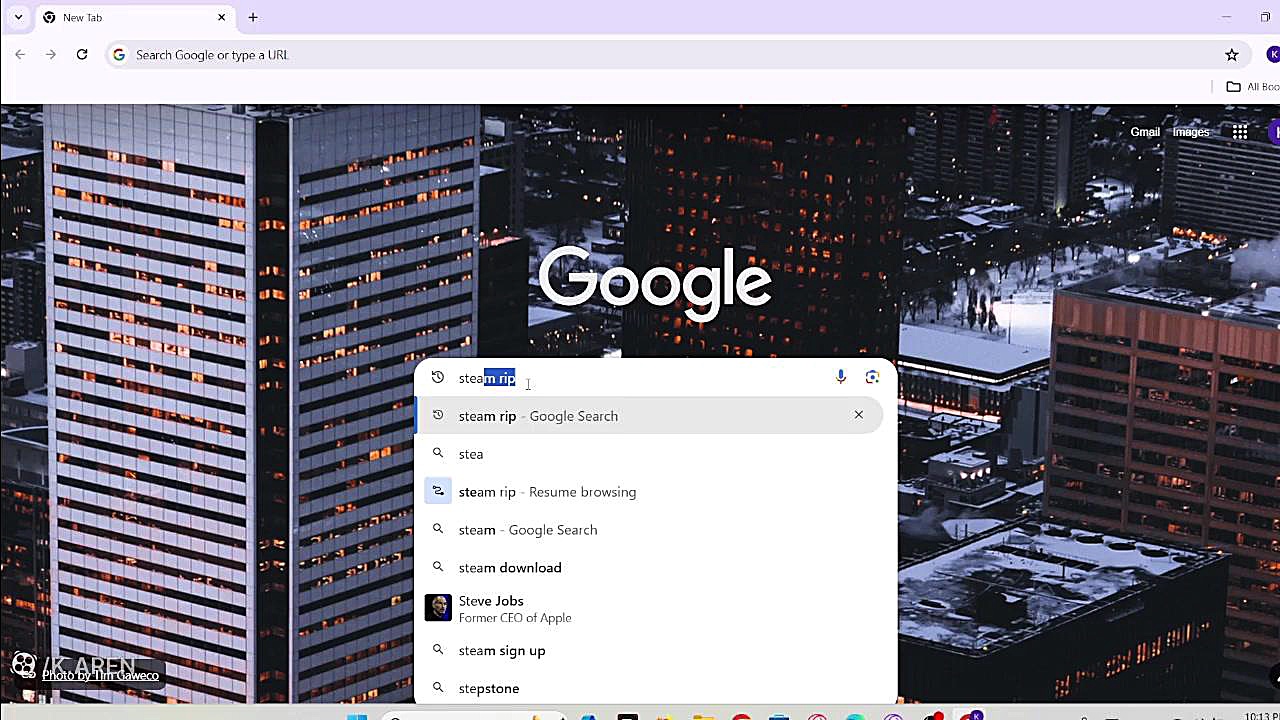Open the Gmail link
The height and width of the screenshot is (720, 1280).
(1145, 132)
